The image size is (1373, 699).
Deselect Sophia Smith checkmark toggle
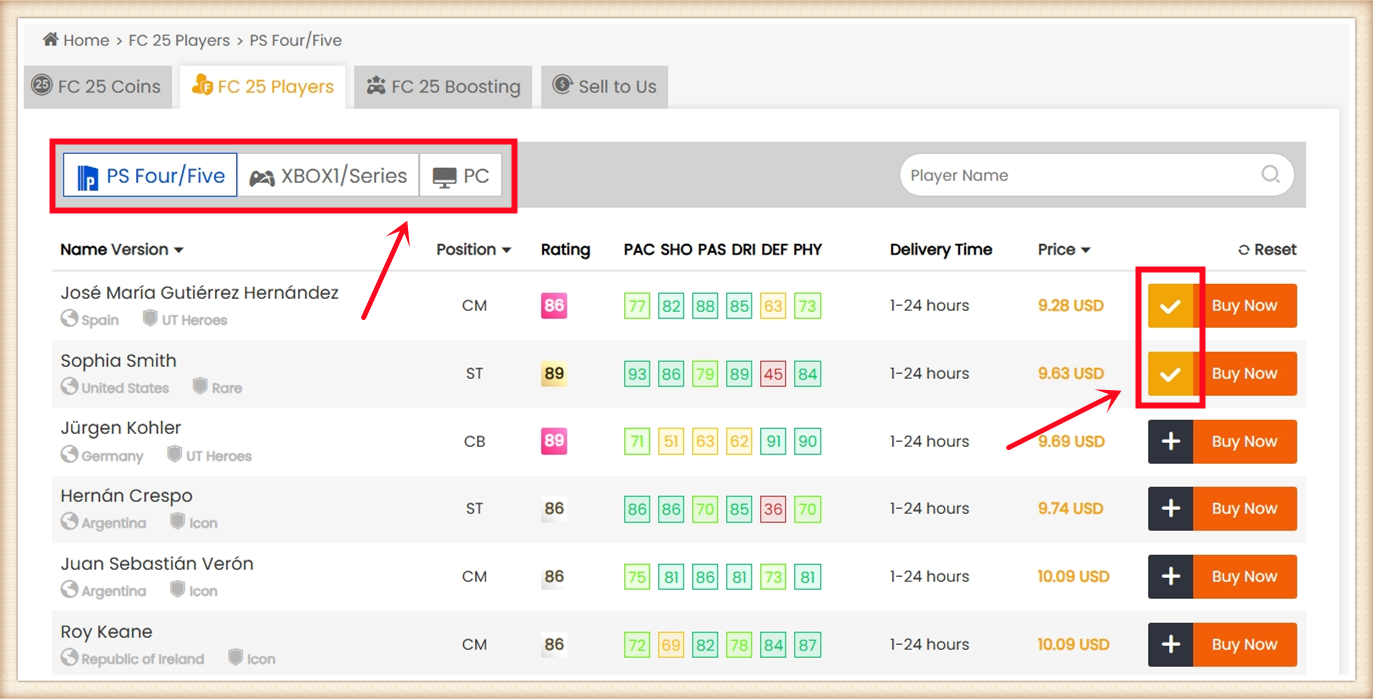[x=1171, y=374]
